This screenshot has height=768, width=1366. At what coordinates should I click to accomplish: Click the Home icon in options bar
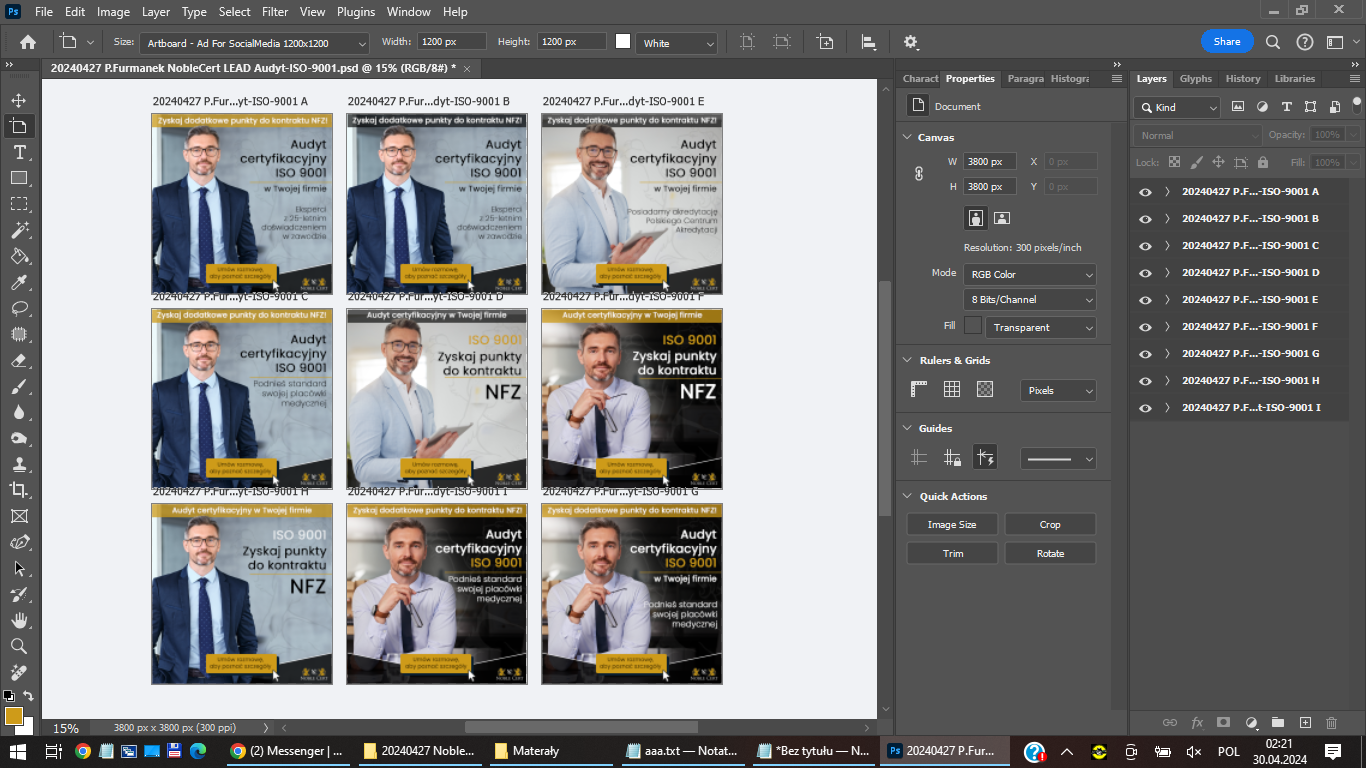click(28, 42)
